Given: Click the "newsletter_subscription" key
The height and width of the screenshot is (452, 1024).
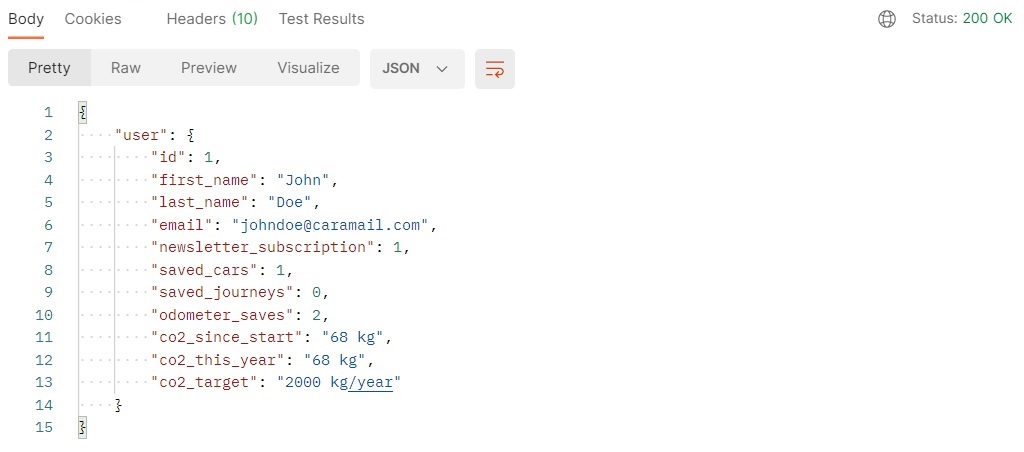Looking at the screenshot, I should coord(266,248).
